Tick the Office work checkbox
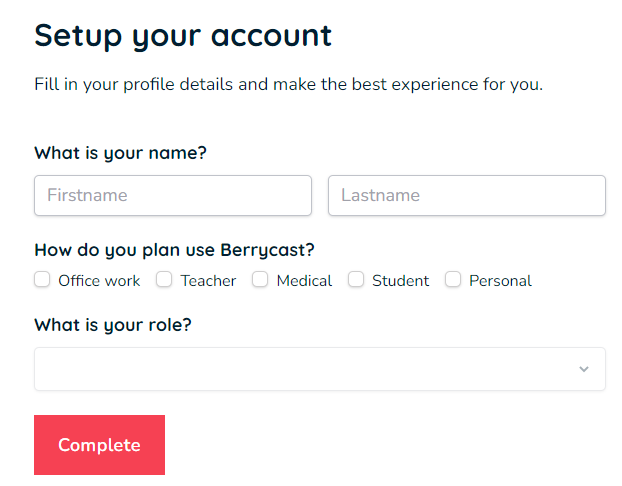Image resolution: width=622 pixels, height=486 pixels. [43, 280]
